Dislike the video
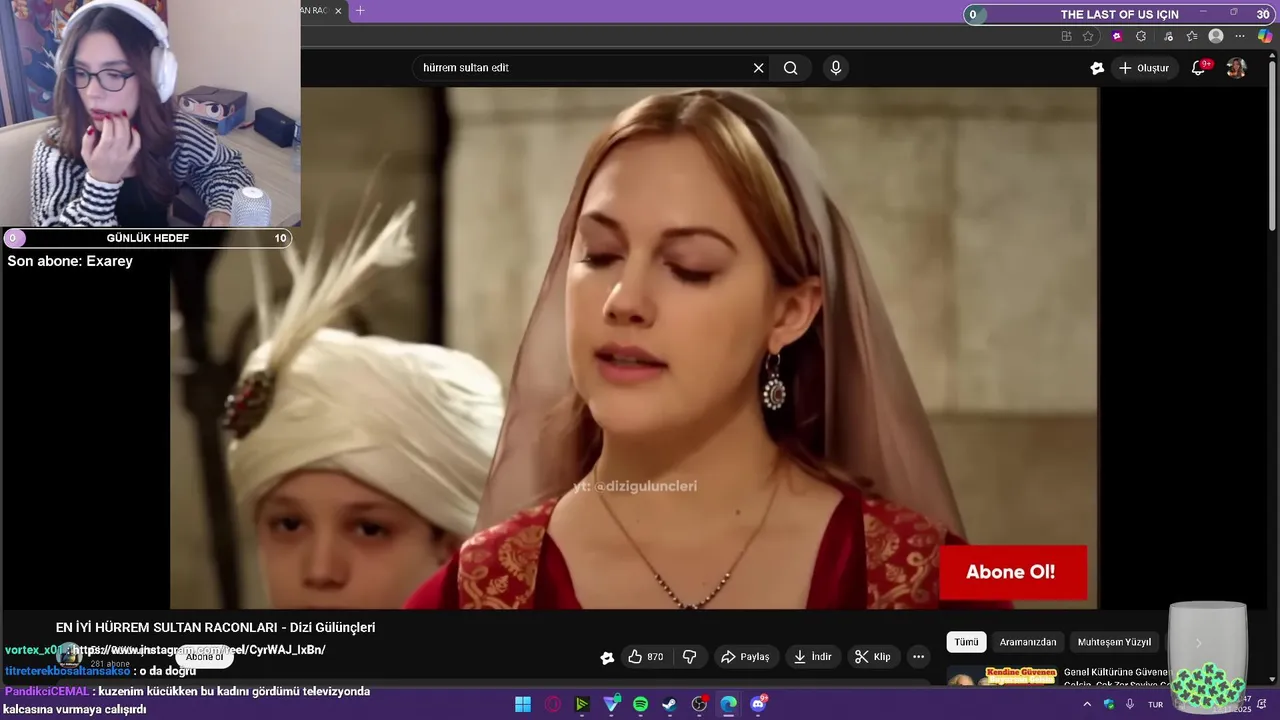Viewport: 1280px width, 720px height. click(x=689, y=657)
